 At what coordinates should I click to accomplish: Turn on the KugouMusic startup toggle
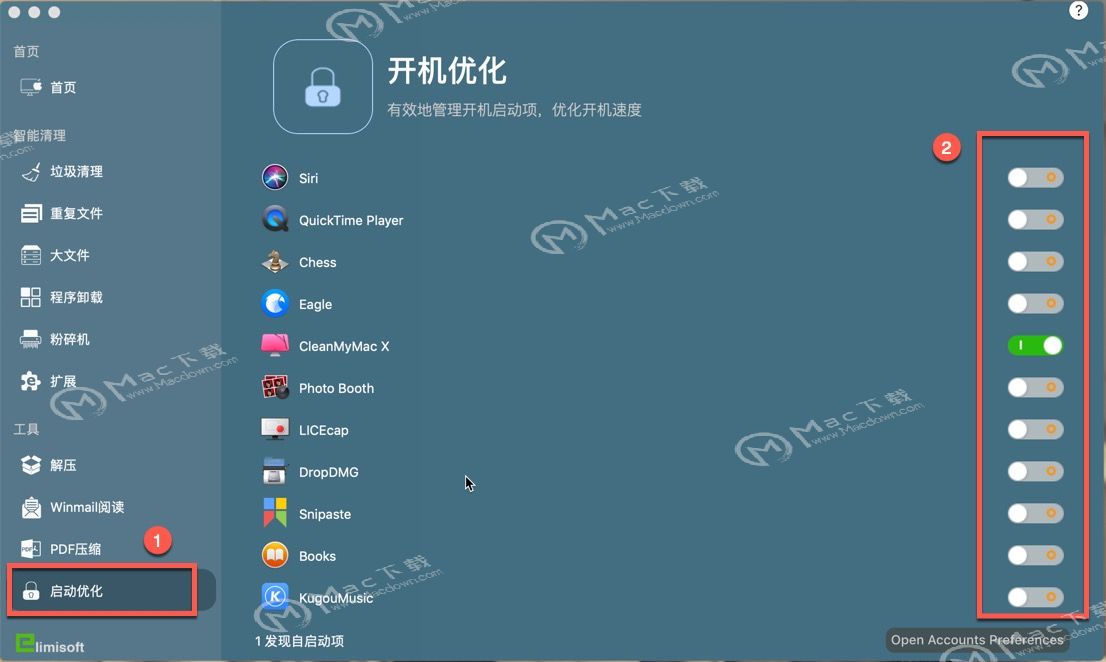tap(1035, 597)
